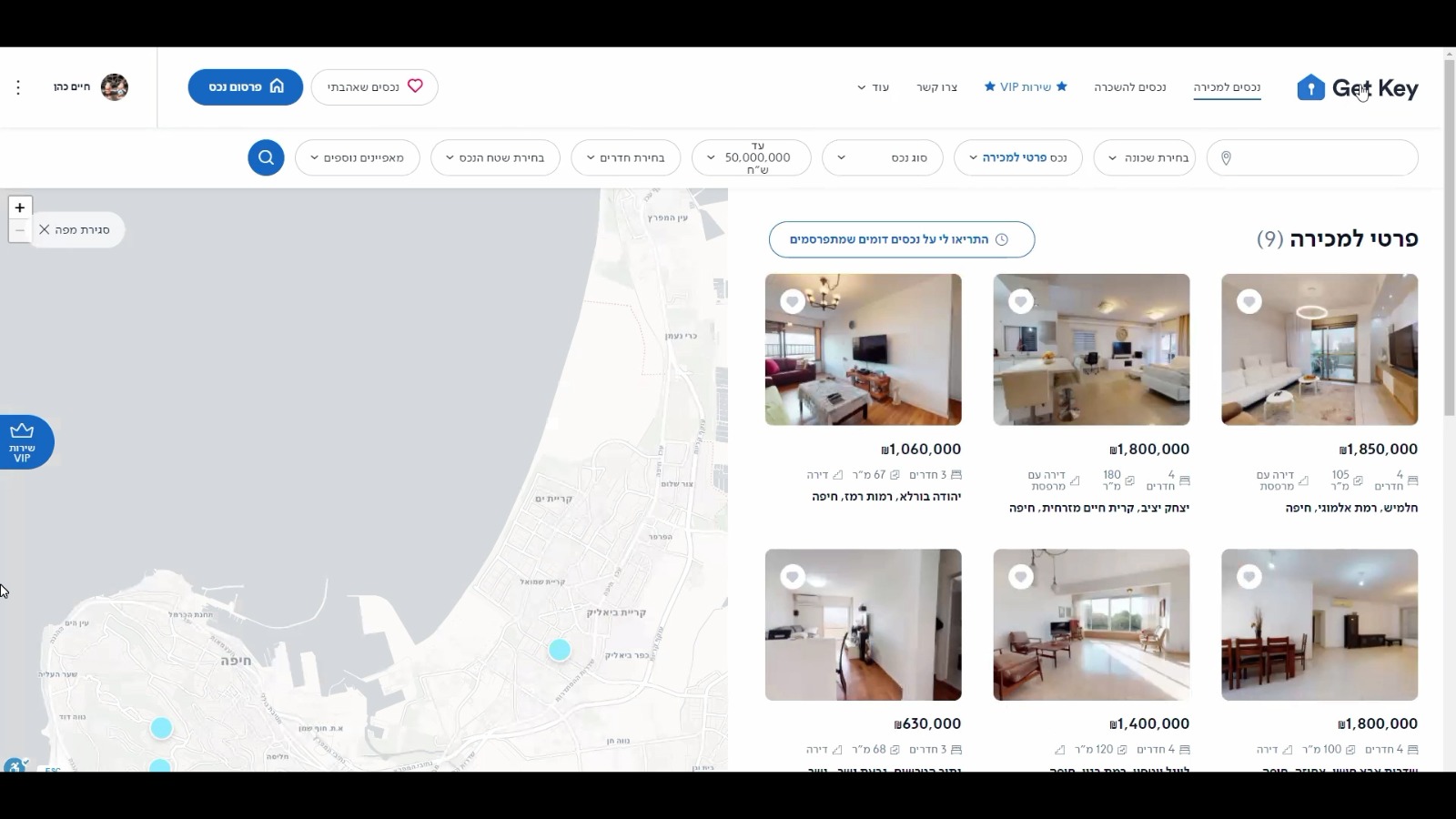This screenshot has height=819, width=1456.
Task: Click the user name חיים כהן
Action: [x=72, y=87]
